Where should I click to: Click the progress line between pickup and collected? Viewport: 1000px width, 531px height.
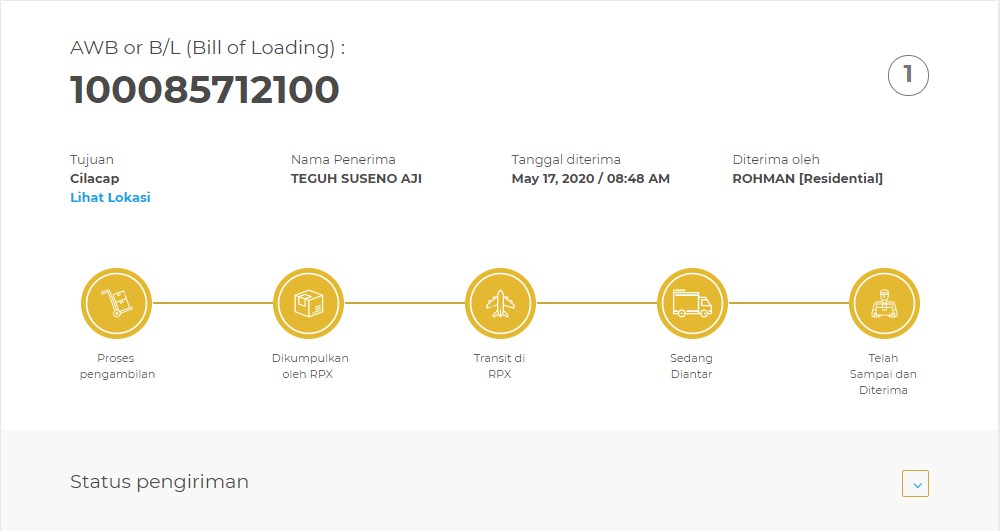tap(212, 303)
